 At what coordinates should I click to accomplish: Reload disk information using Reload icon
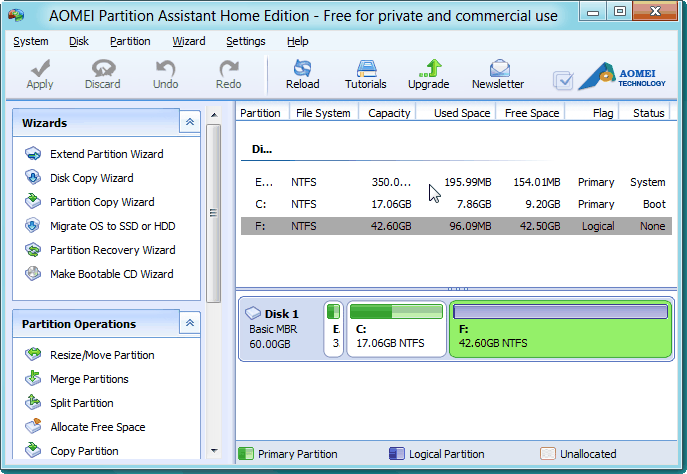click(x=302, y=68)
